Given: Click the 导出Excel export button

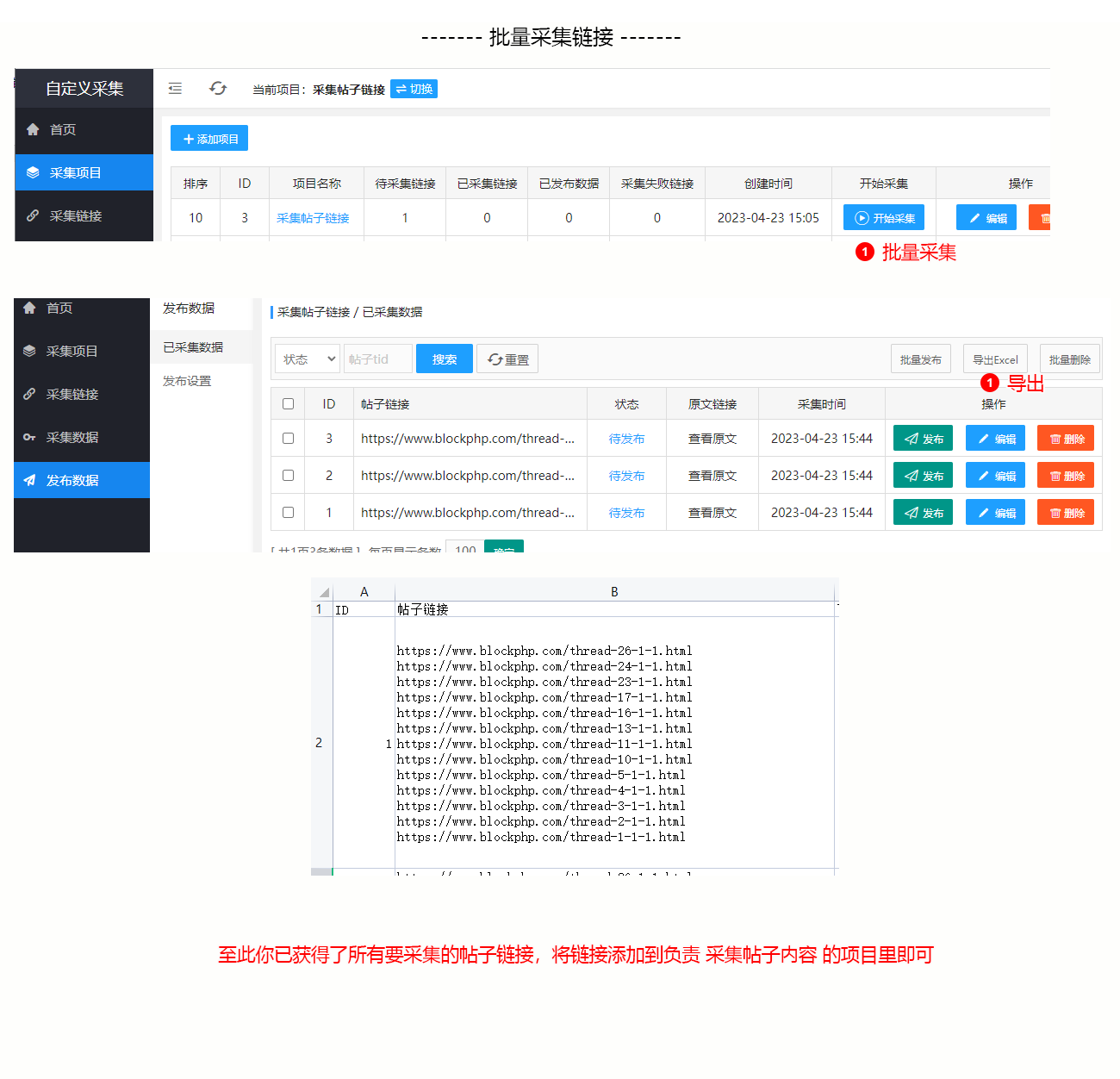Looking at the screenshot, I should point(995,359).
